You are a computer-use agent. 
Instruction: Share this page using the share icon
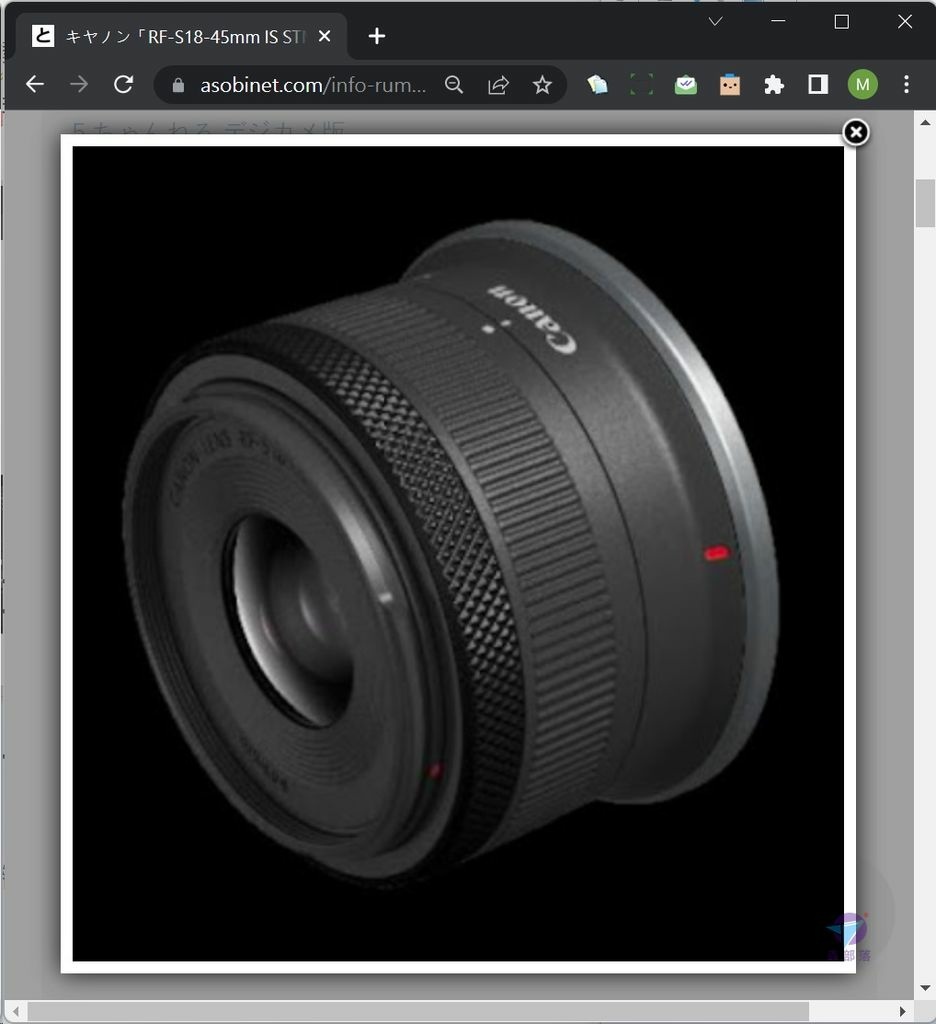pyautogui.click(x=498, y=84)
